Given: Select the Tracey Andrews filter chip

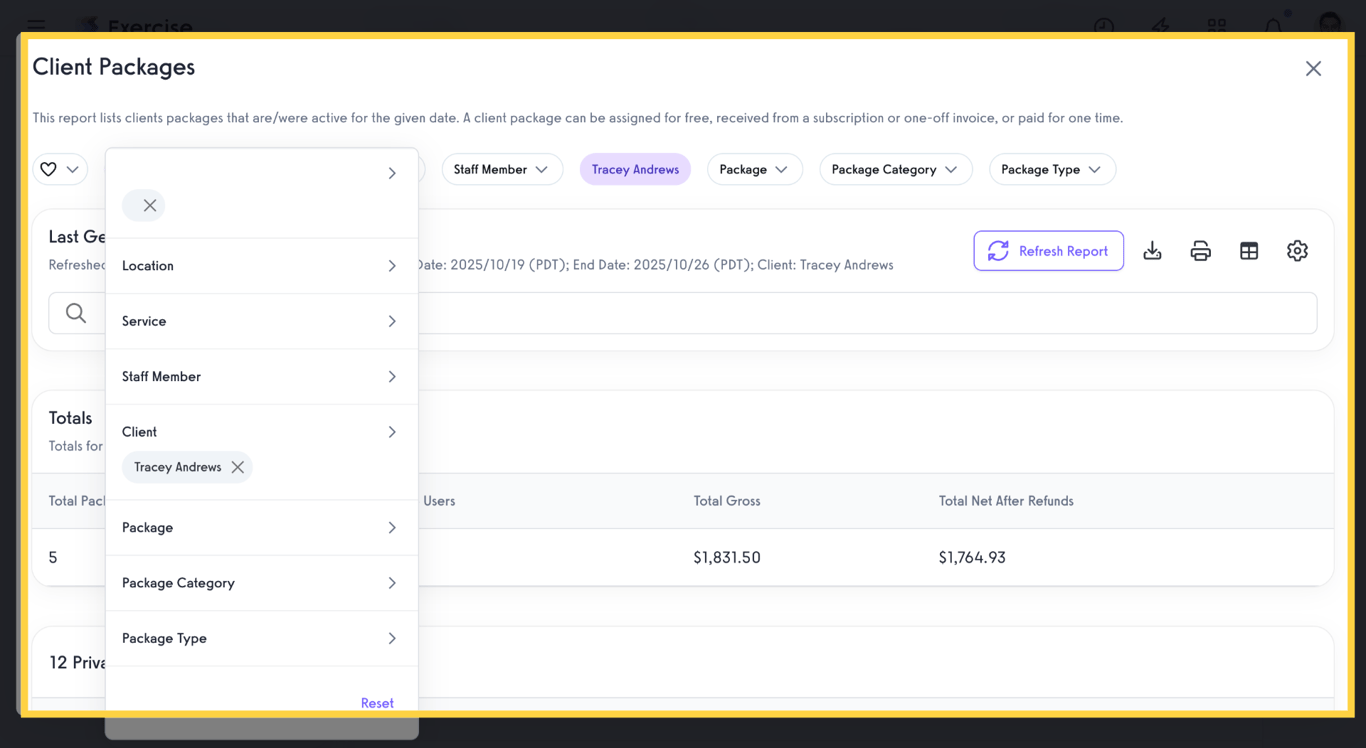Looking at the screenshot, I should point(635,169).
